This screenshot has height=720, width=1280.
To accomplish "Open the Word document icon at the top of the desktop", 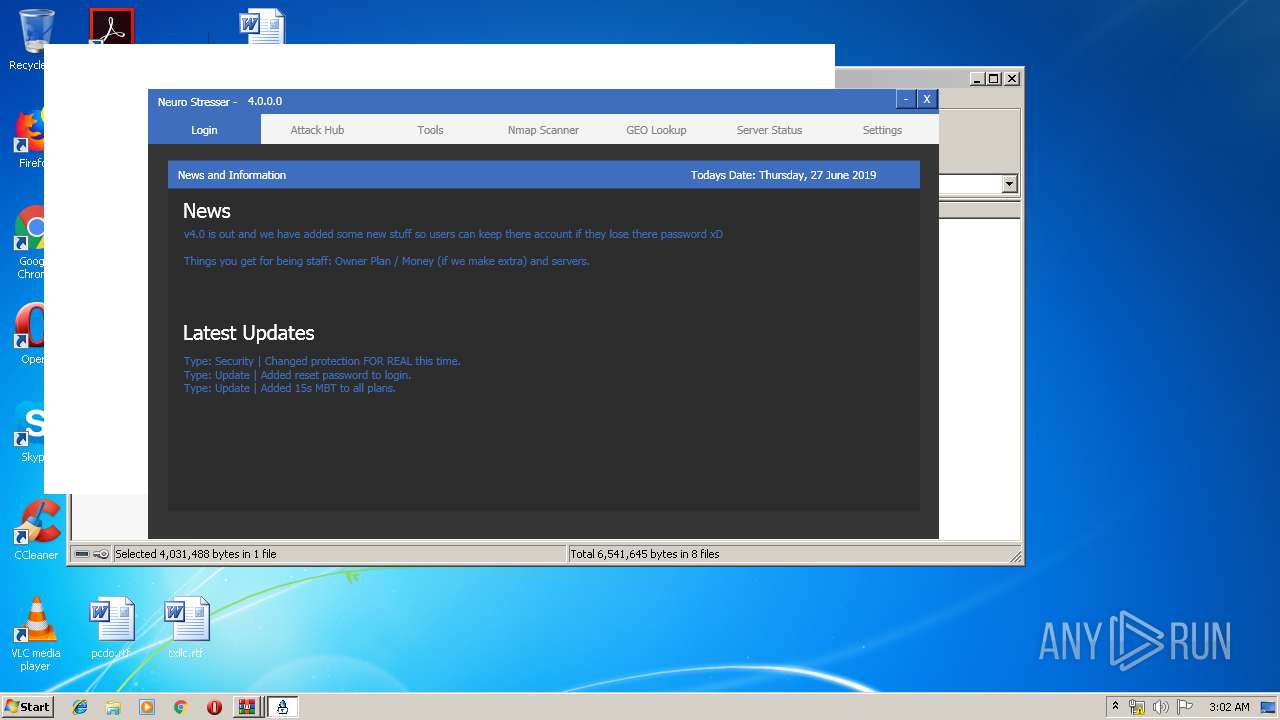I will point(262,26).
